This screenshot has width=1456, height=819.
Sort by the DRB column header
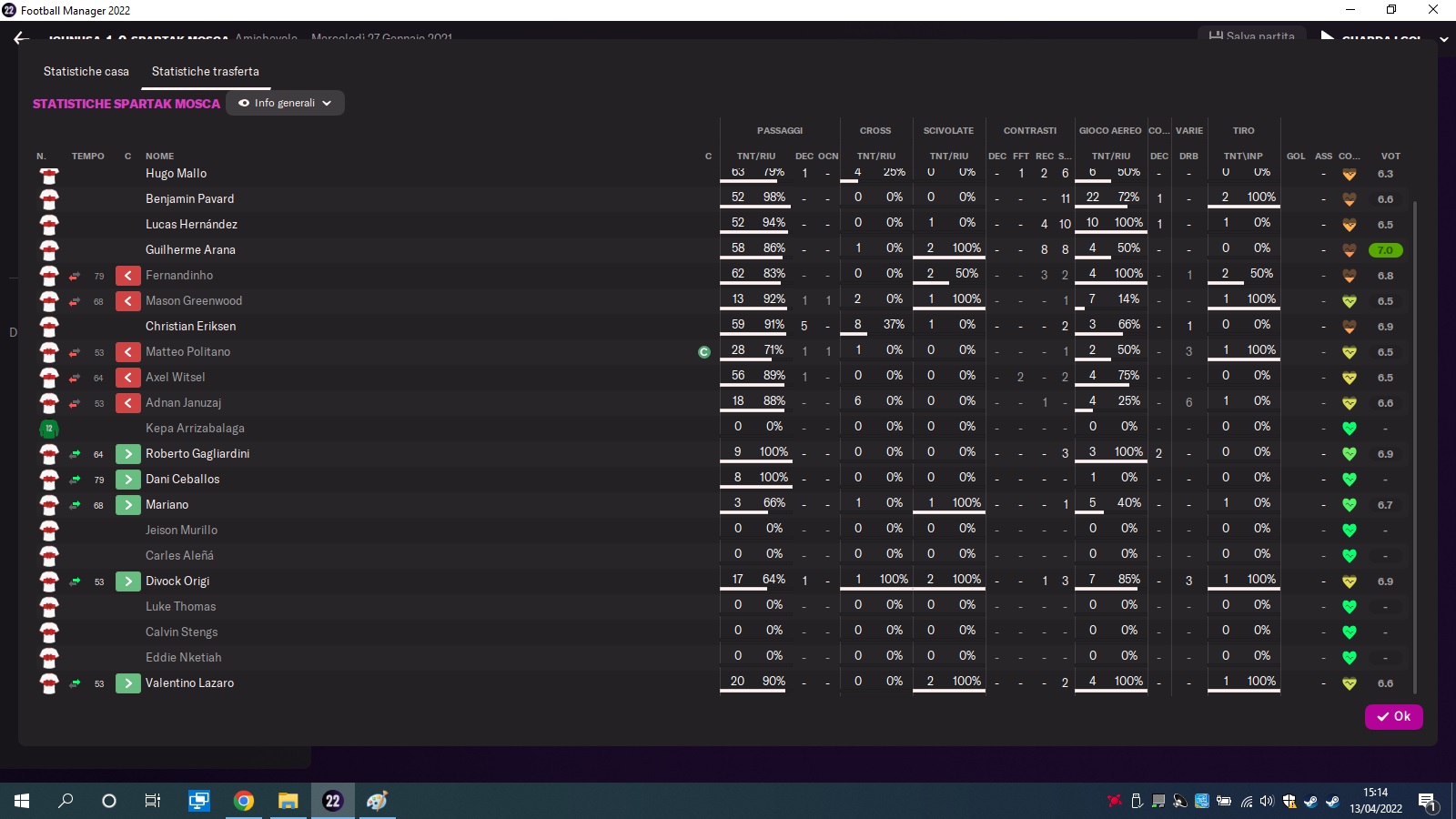click(x=1188, y=157)
